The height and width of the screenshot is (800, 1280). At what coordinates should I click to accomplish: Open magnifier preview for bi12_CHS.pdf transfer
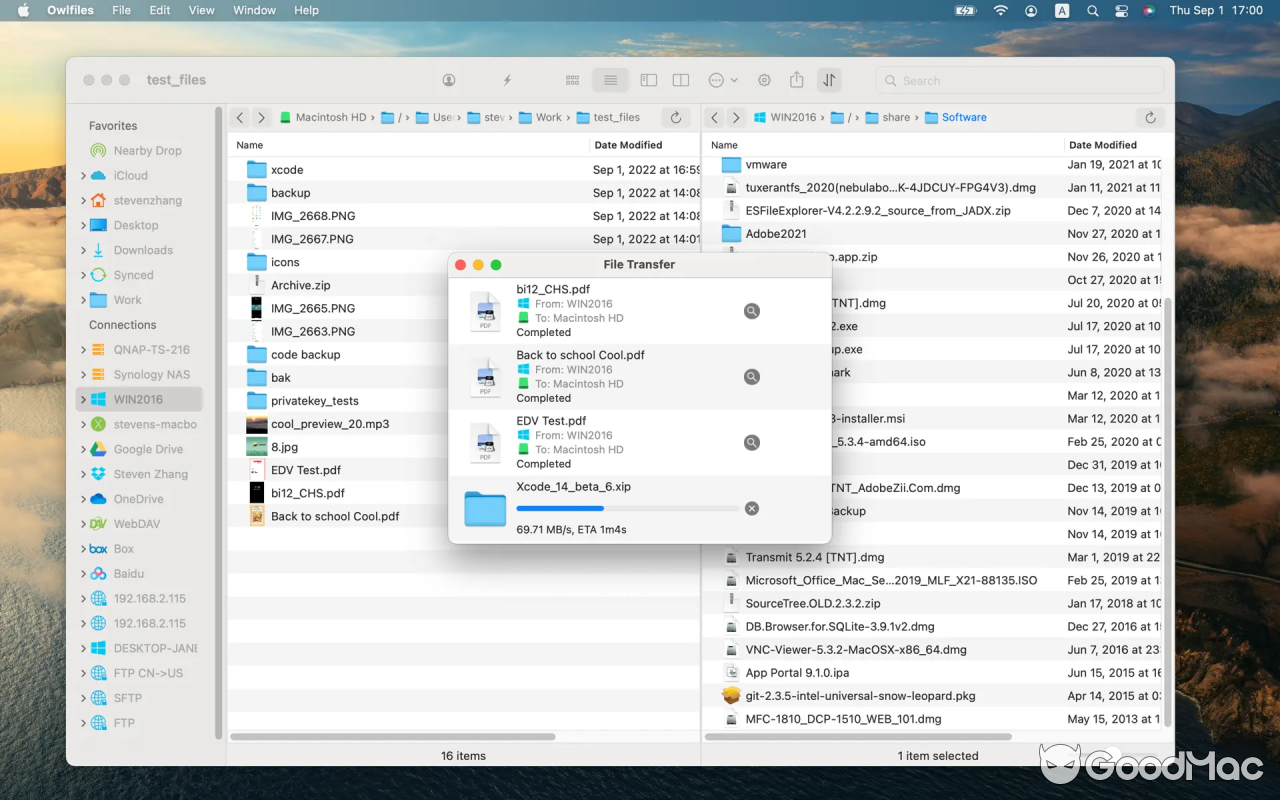(752, 311)
